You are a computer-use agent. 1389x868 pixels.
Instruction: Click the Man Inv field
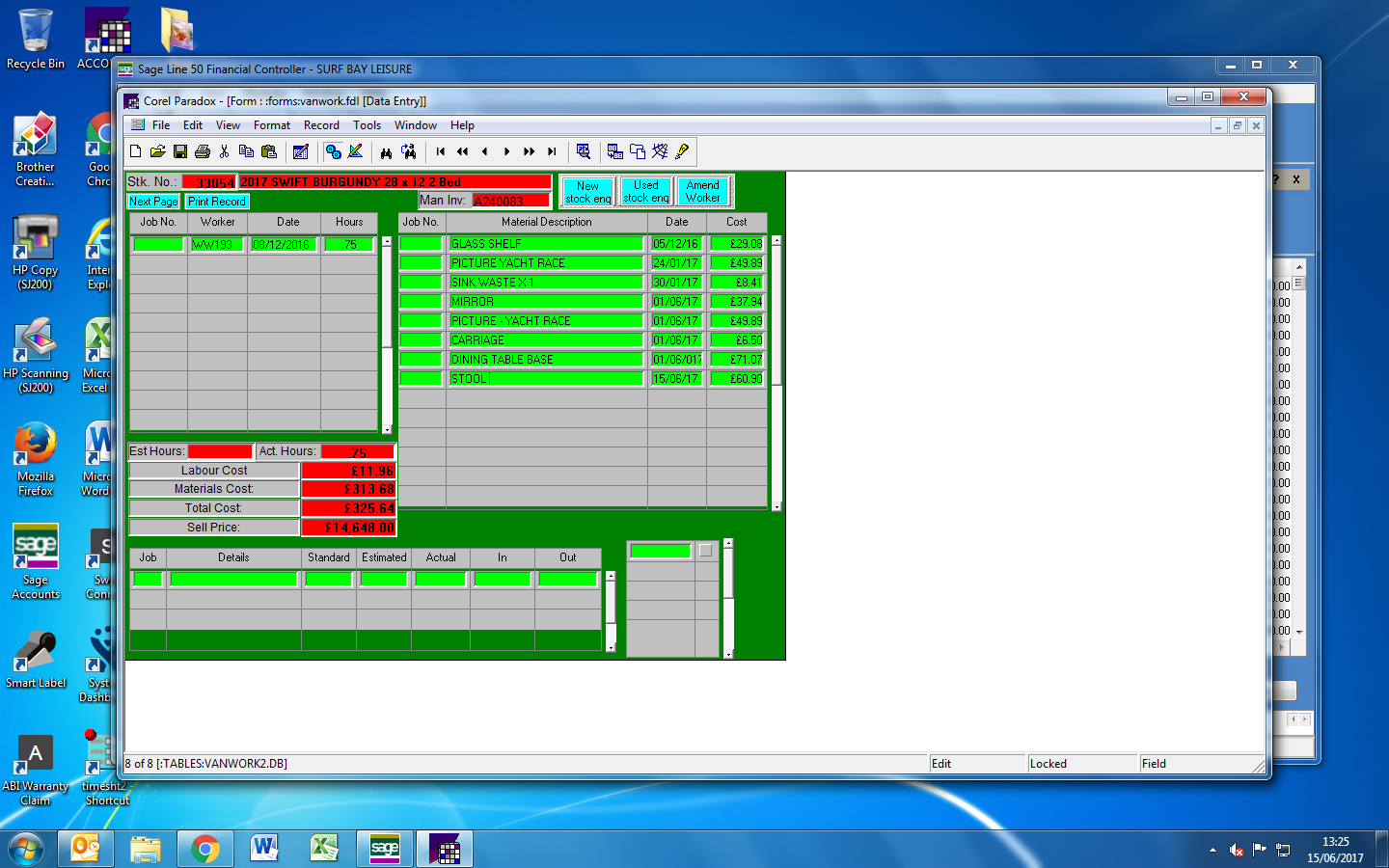[511, 201]
